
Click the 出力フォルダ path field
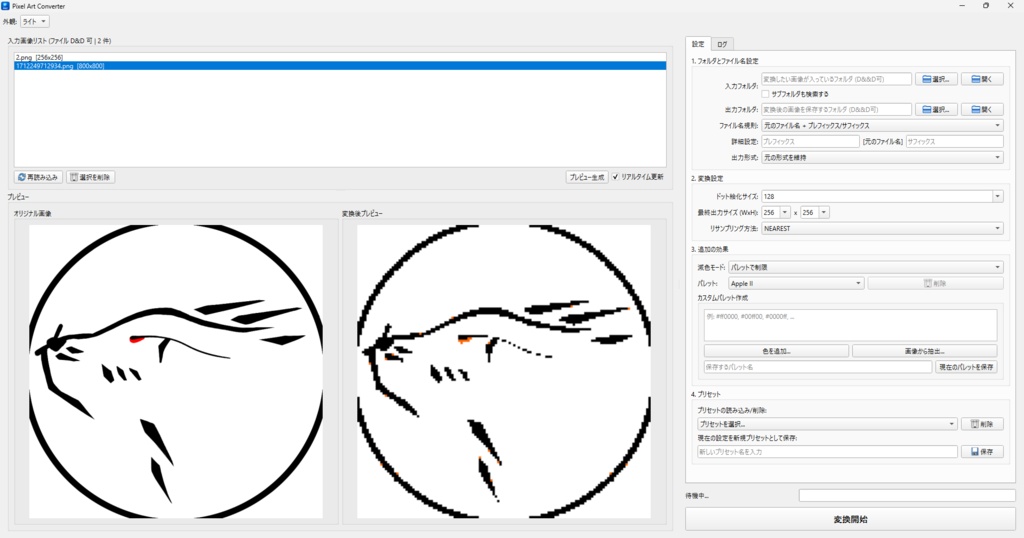click(x=837, y=110)
